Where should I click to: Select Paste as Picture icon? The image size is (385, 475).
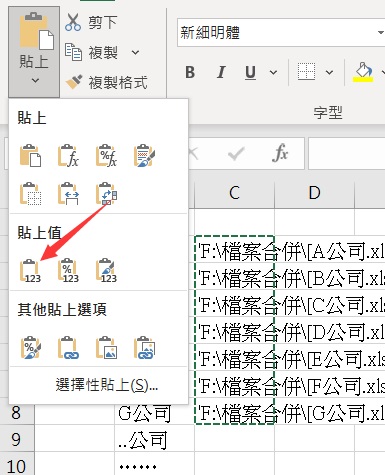[x=106, y=347]
